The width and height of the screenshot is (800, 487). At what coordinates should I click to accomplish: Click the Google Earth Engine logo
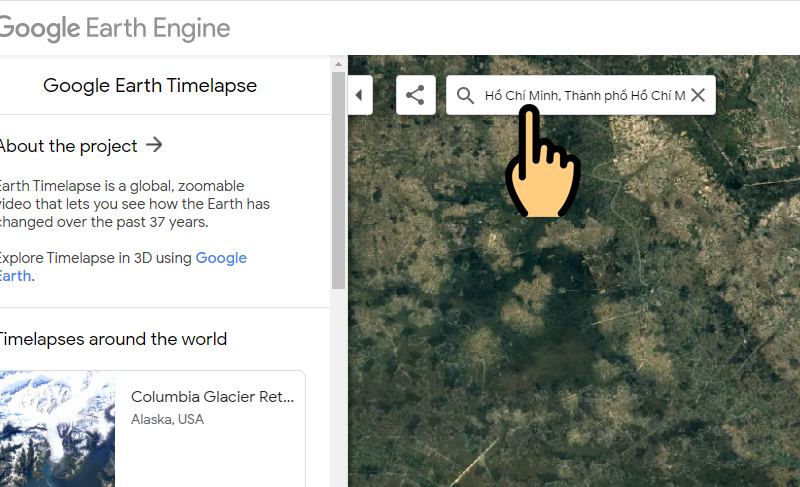(114, 28)
